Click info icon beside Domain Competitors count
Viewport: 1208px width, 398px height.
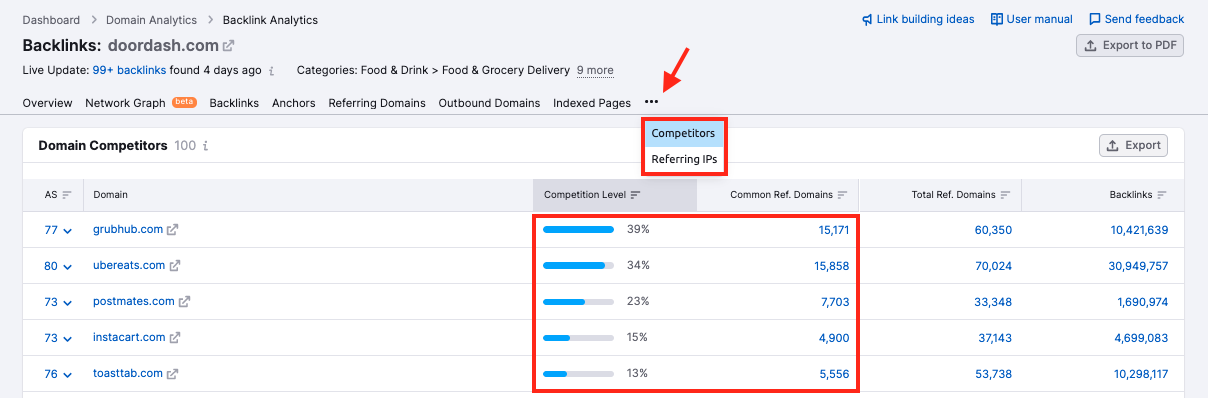pos(205,146)
